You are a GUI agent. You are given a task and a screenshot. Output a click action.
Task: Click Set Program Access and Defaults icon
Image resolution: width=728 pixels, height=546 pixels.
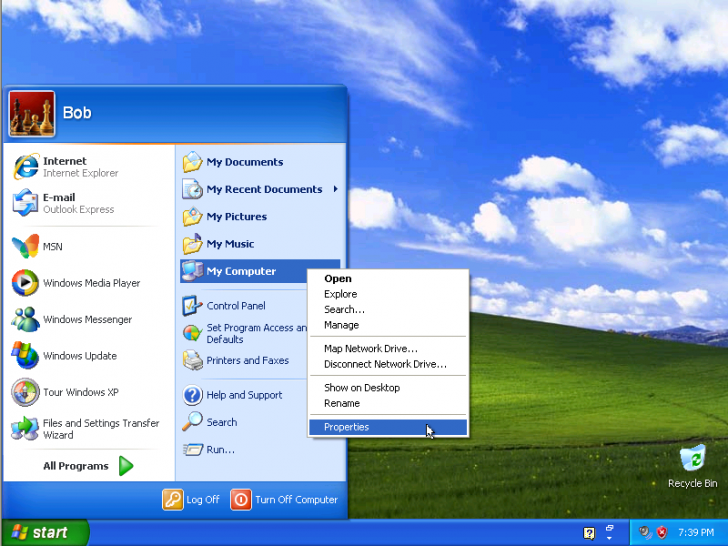pos(192,333)
